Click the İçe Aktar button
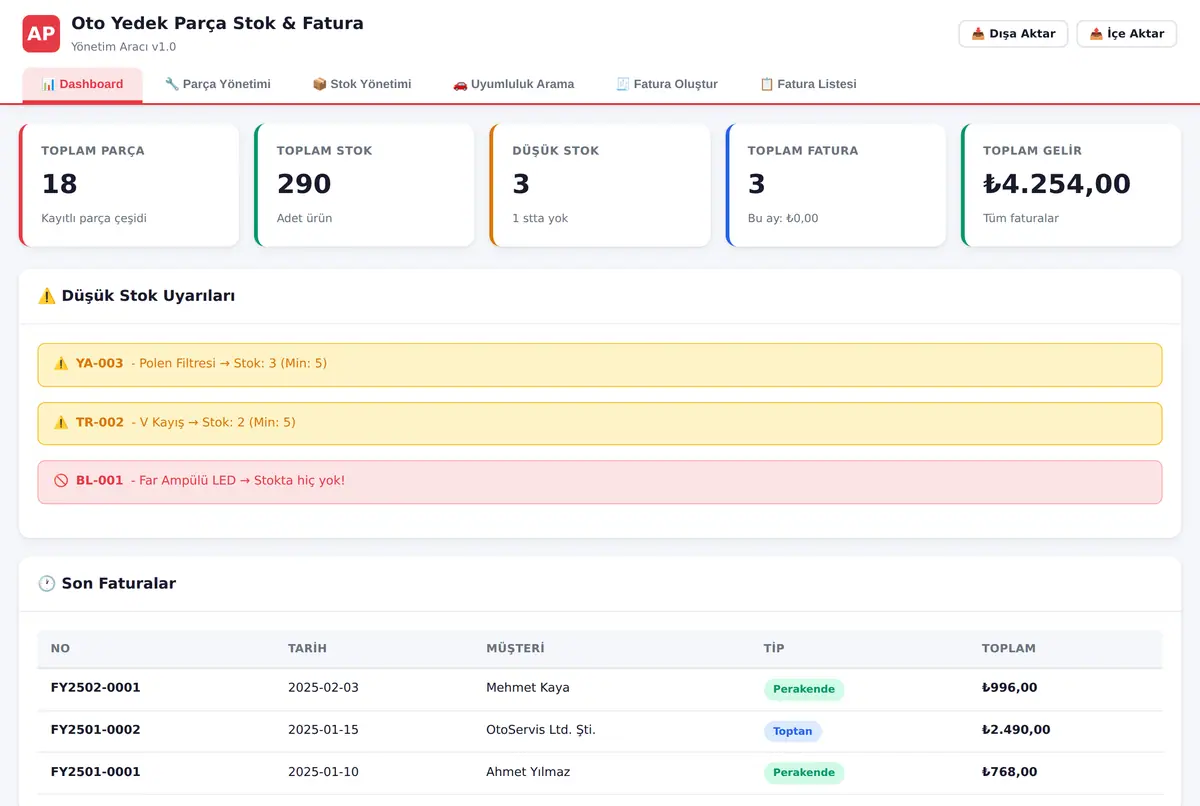The height and width of the screenshot is (806, 1200). [x=1127, y=34]
